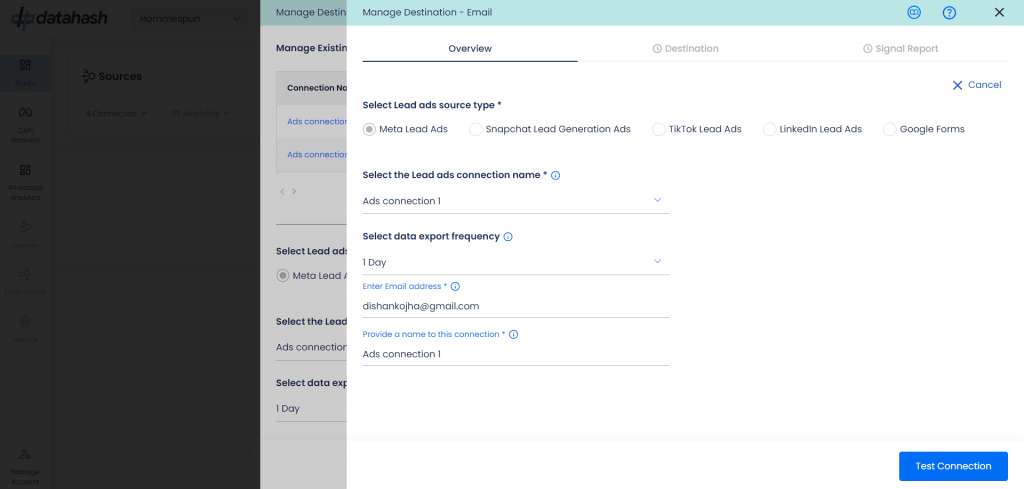The image size is (1024, 489).
Task: Switch to the Signal Report tab
Action: pos(900,49)
